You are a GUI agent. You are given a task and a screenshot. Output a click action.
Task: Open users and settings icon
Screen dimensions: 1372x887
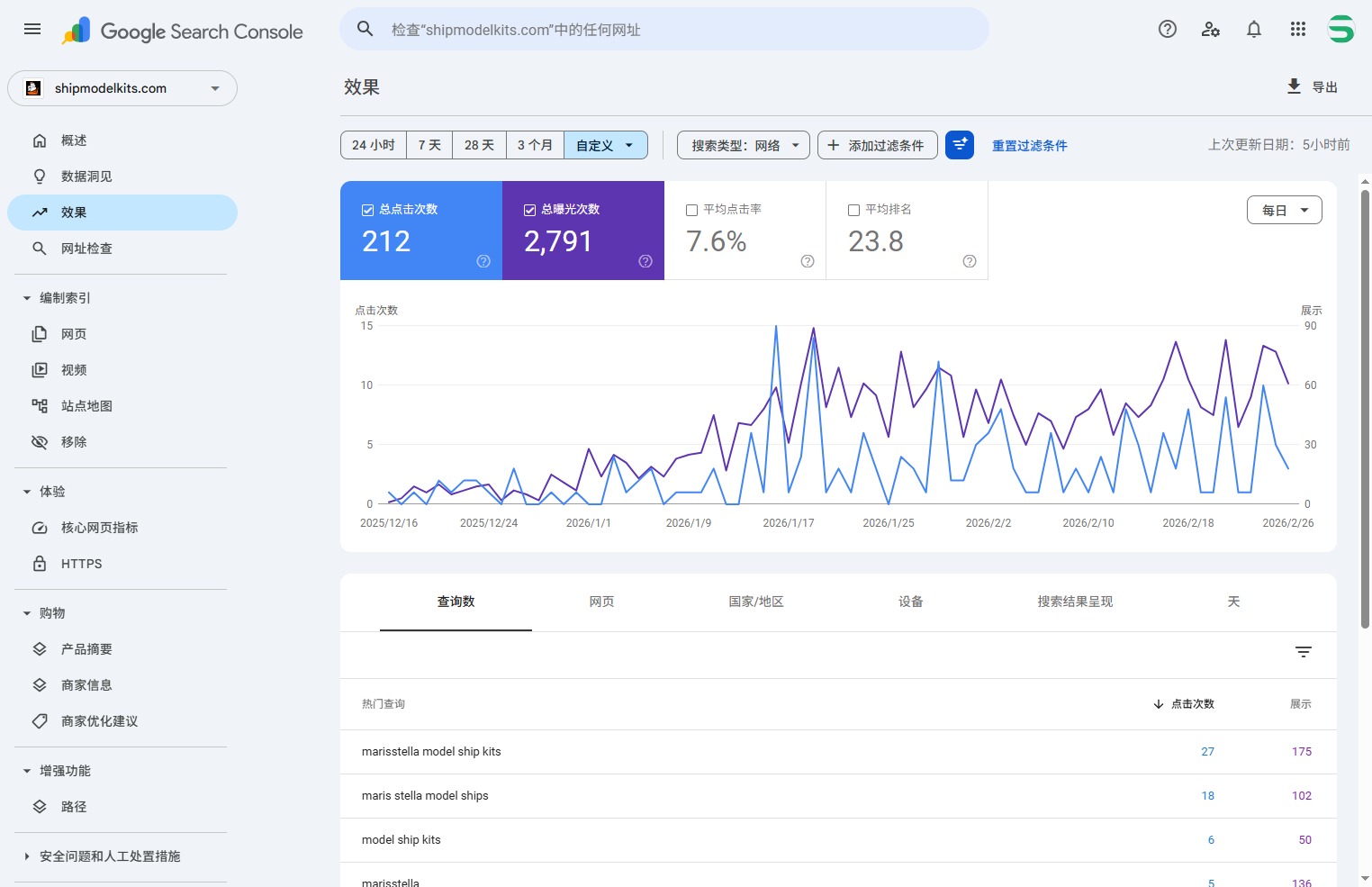1211,29
